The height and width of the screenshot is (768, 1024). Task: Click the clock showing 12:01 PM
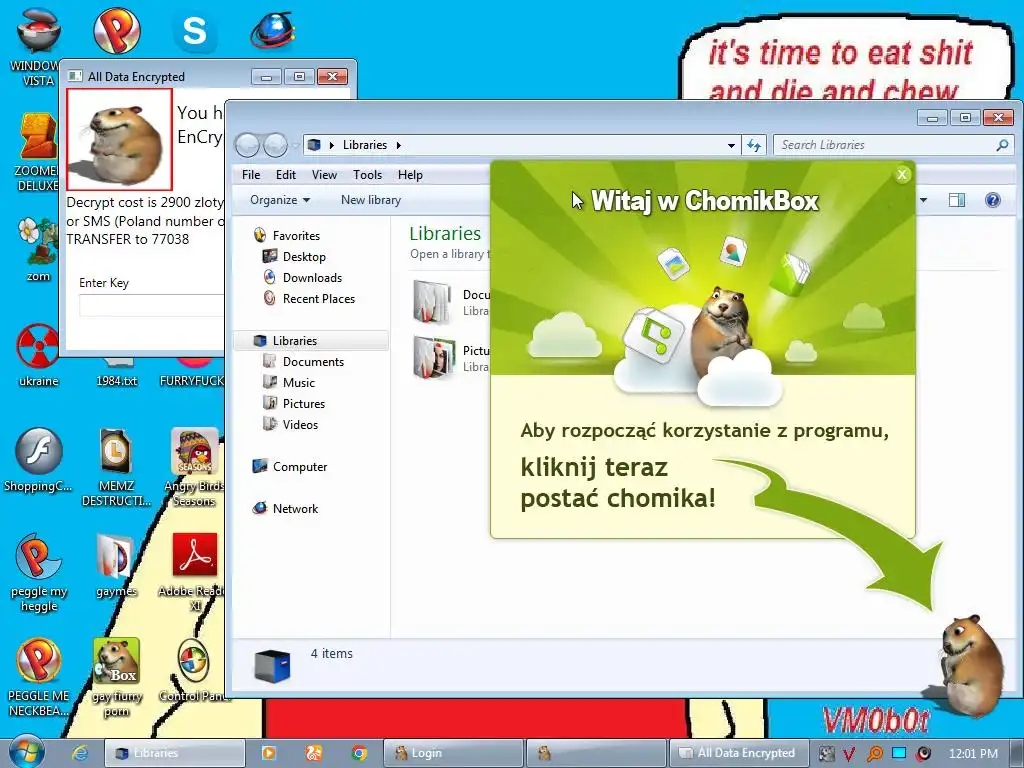coord(973,753)
